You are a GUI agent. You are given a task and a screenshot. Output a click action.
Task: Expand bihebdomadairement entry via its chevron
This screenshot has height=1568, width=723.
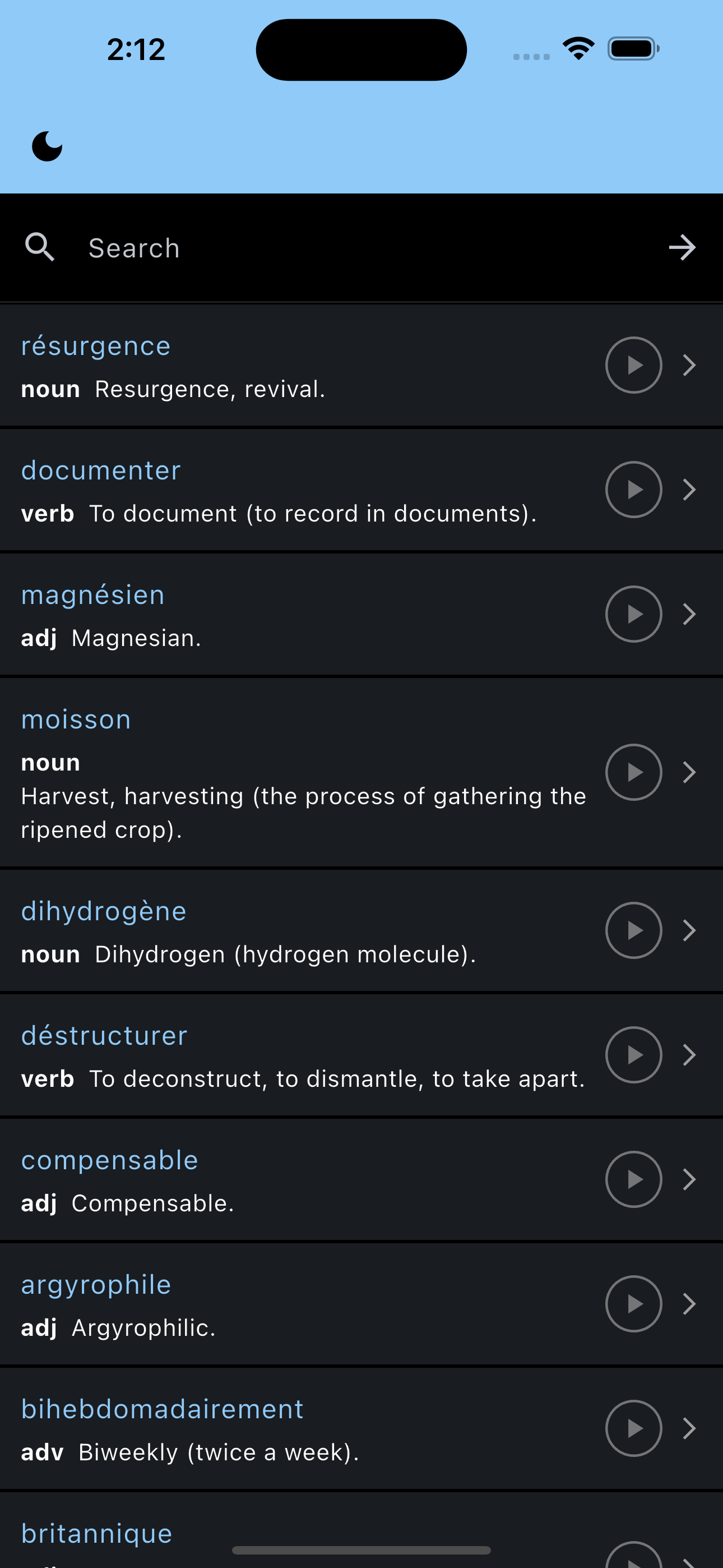coord(689,1428)
